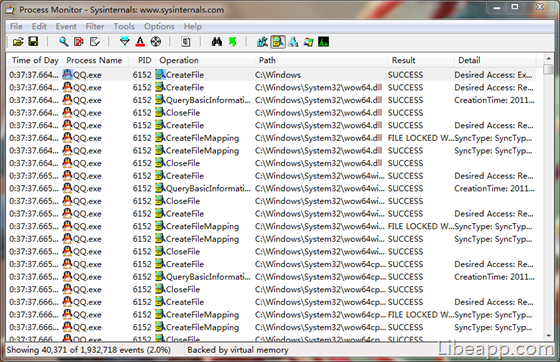Click 'Showing 40,371 of 1,932,718 events' status text
Image resolution: width=560 pixels, height=362 pixels.
[x=89, y=350]
